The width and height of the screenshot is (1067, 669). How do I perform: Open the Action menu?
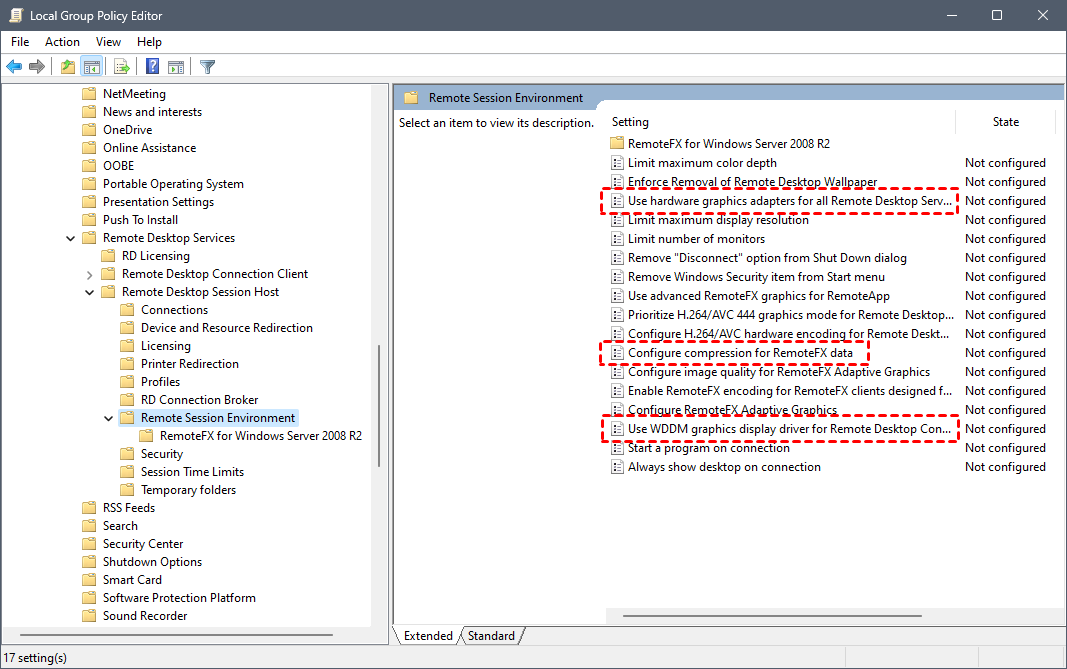point(62,42)
